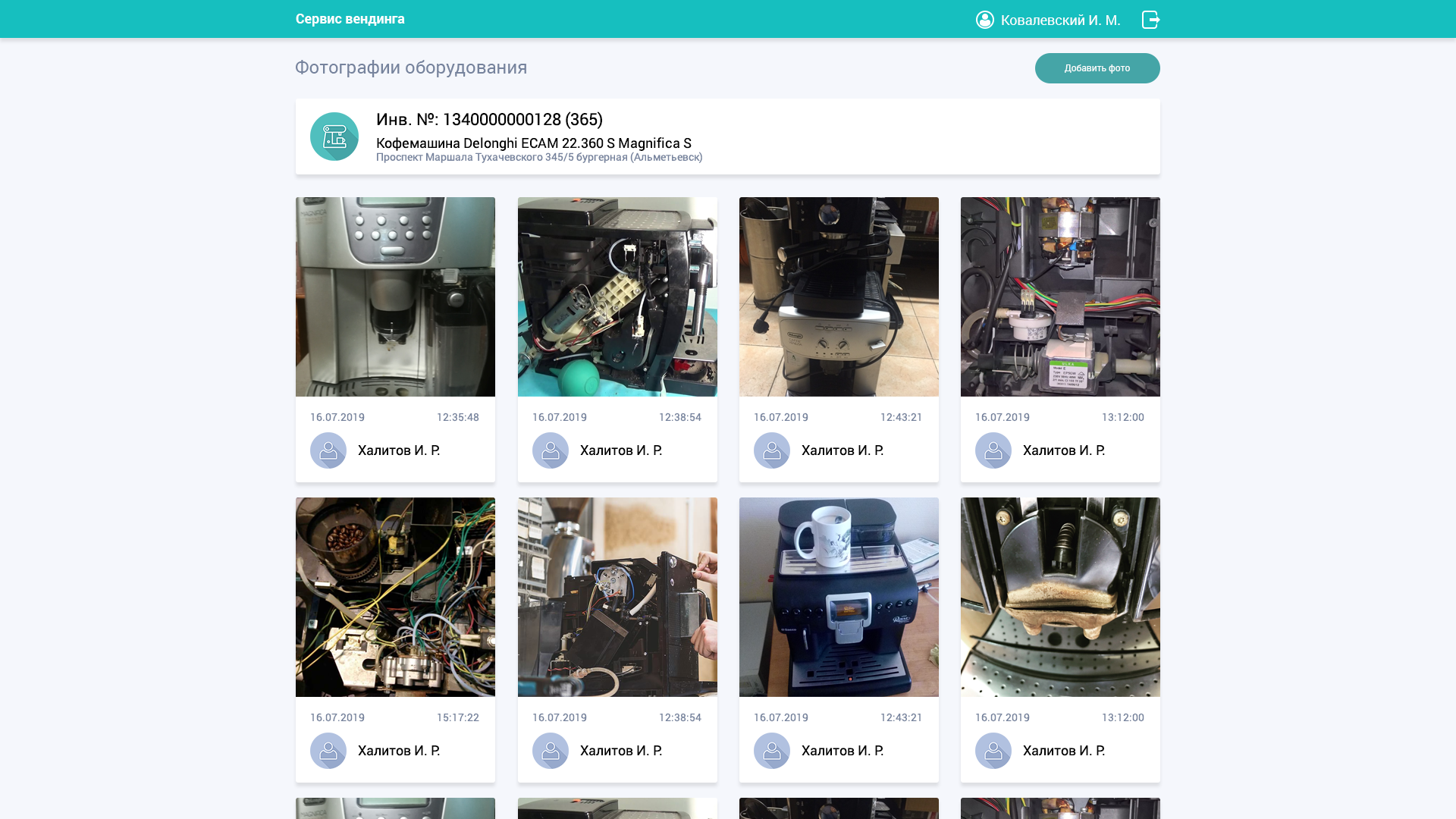Open photo of ULKA pump unit
This screenshot has height=819, width=1456.
(1060, 297)
